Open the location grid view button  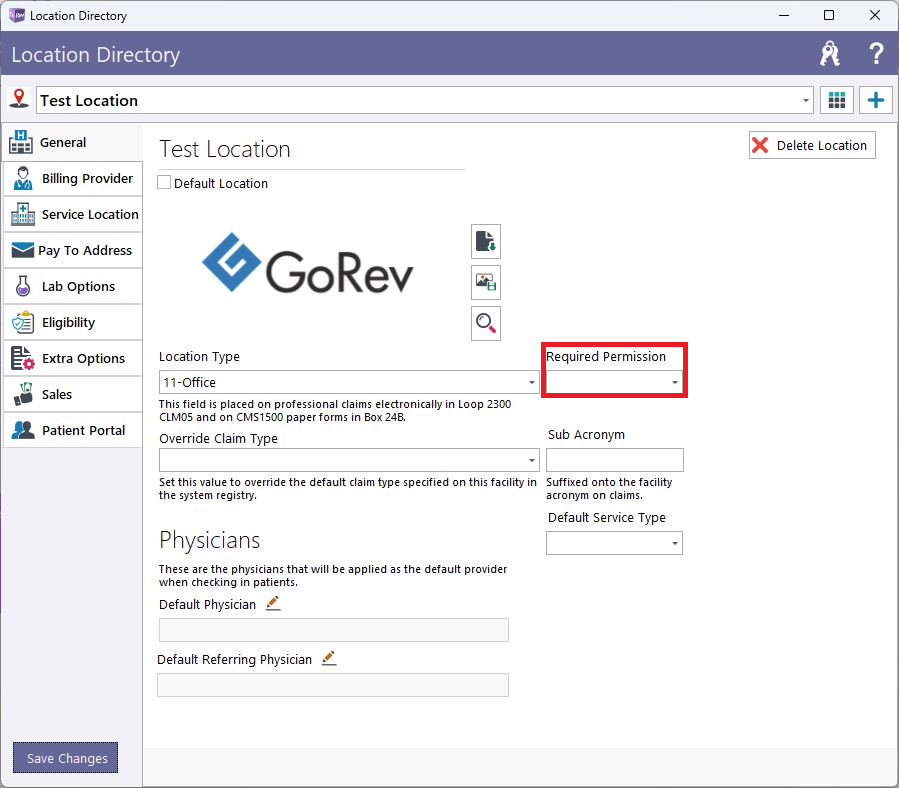(837, 100)
